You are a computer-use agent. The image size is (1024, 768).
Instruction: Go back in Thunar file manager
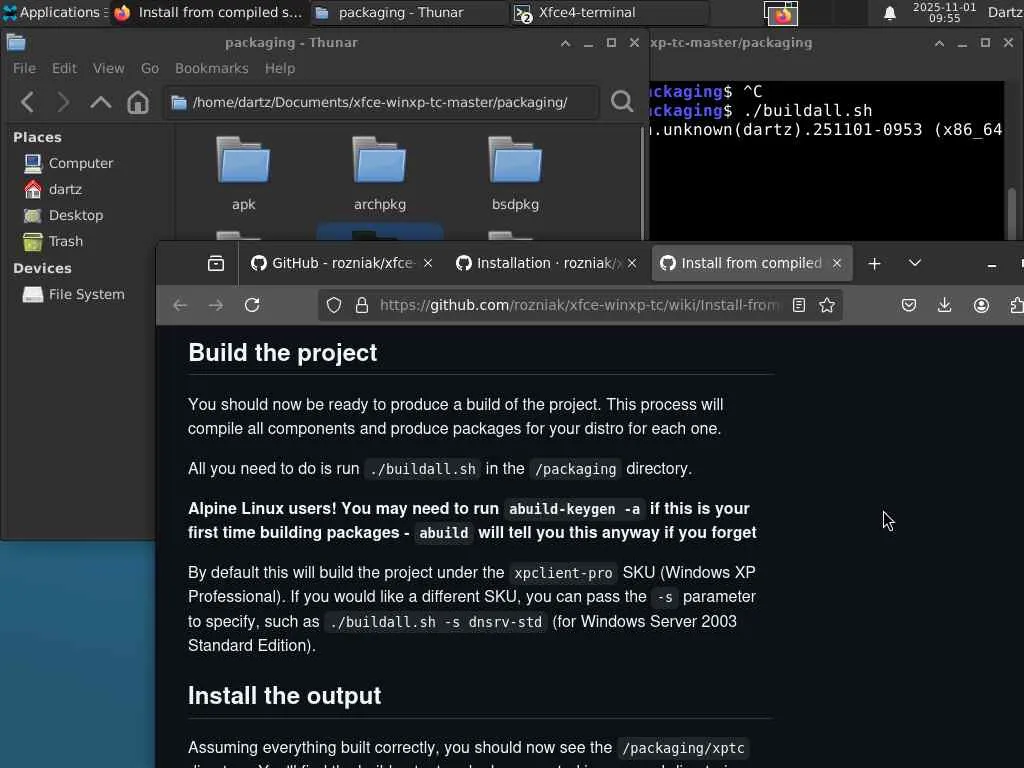[27, 103]
